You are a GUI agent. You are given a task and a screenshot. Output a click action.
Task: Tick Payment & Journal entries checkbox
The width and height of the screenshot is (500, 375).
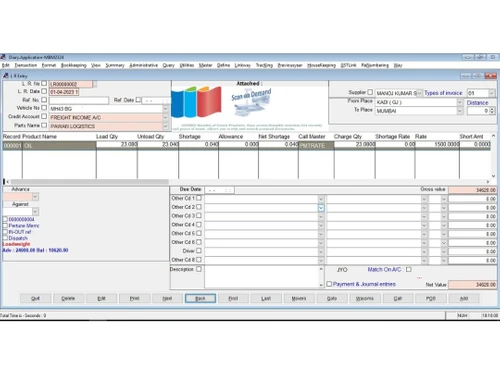[329, 284]
